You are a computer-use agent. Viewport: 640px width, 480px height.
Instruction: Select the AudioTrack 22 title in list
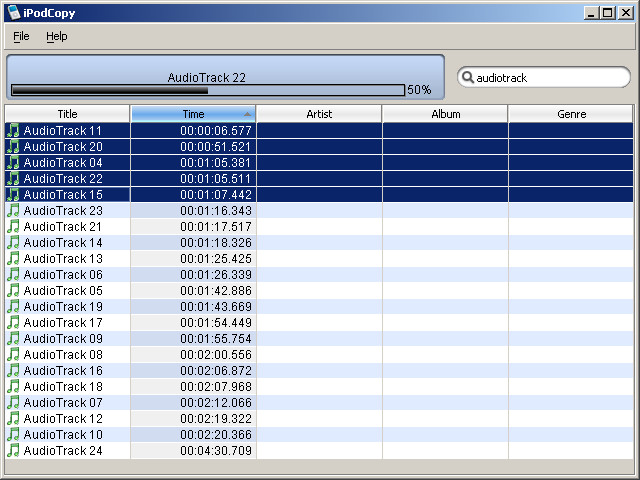point(63,178)
